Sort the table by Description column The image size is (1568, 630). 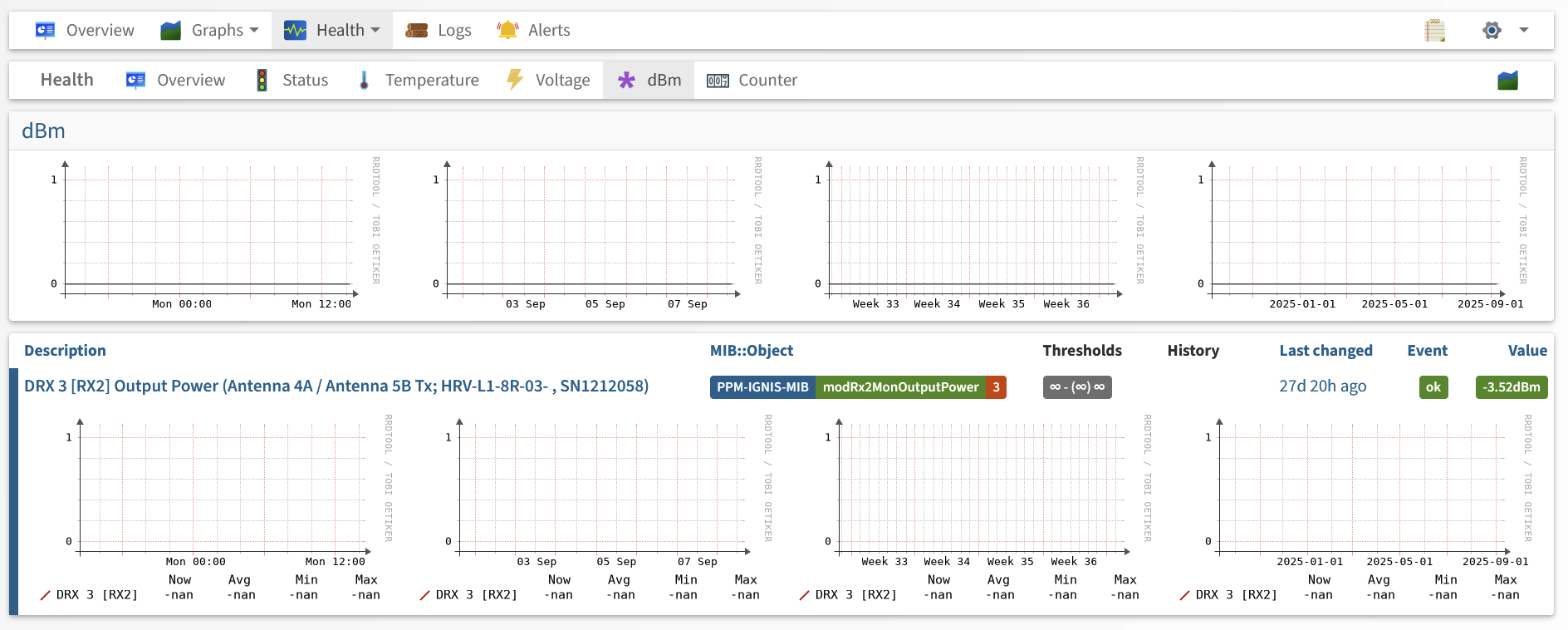pos(65,351)
